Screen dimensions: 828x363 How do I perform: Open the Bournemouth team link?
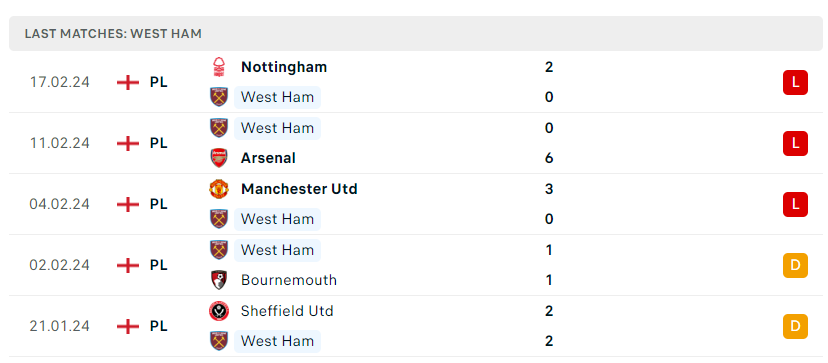[289, 280]
